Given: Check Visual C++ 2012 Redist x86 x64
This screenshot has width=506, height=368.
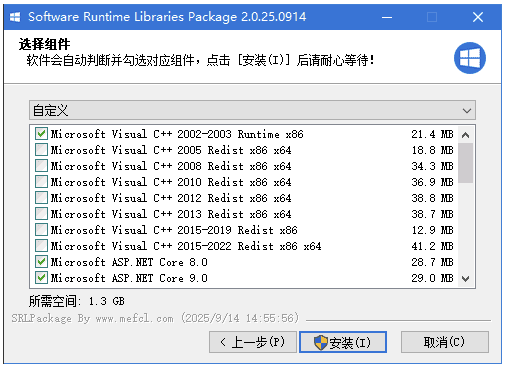Looking at the screenshot, I should 41,198.
